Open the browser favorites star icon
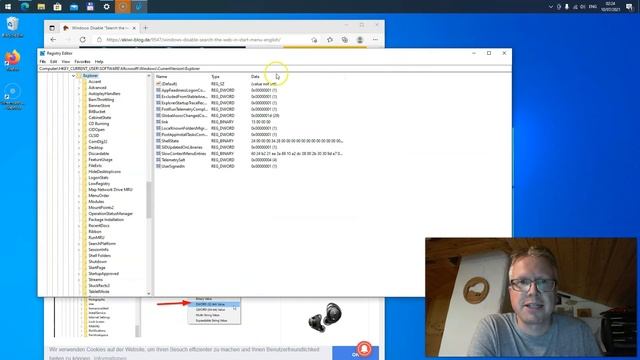The image size is (640, 360). pos(330,40)
